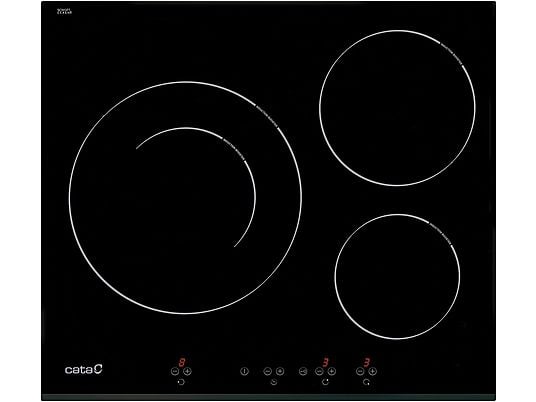The width and height of the screenshot is (536, 402).
Task: Click the cata brand logo
Action: point(84,369)
